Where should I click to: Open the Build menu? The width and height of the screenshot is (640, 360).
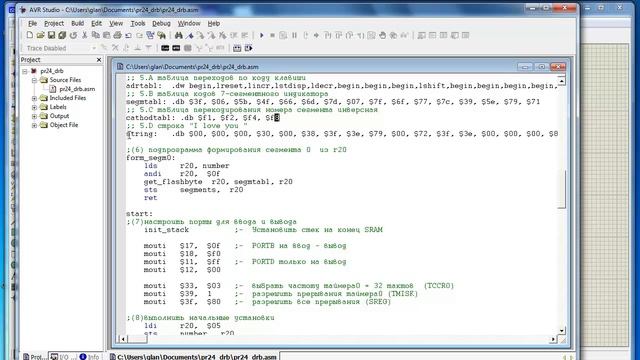pos(78,23)
